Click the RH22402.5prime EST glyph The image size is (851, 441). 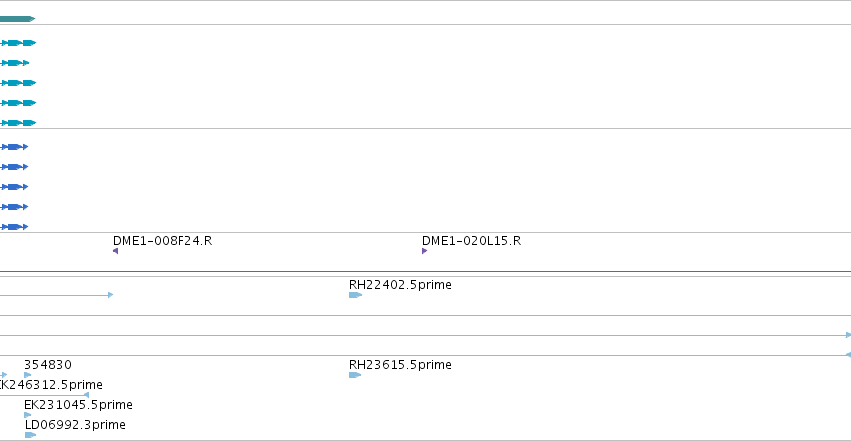coord(355,295)
